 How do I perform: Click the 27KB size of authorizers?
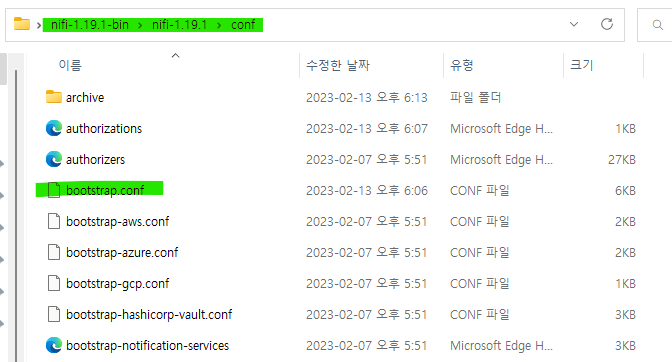[x=621, y=159]
